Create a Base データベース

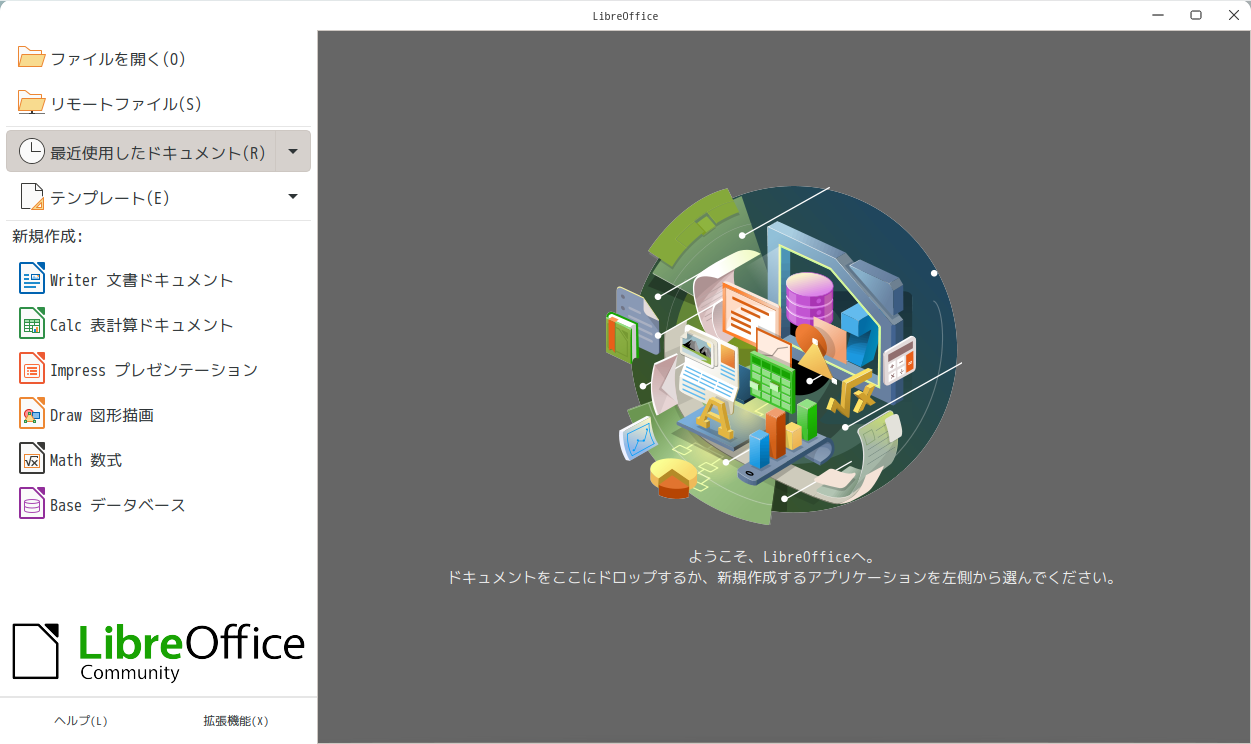pos(159,505)
